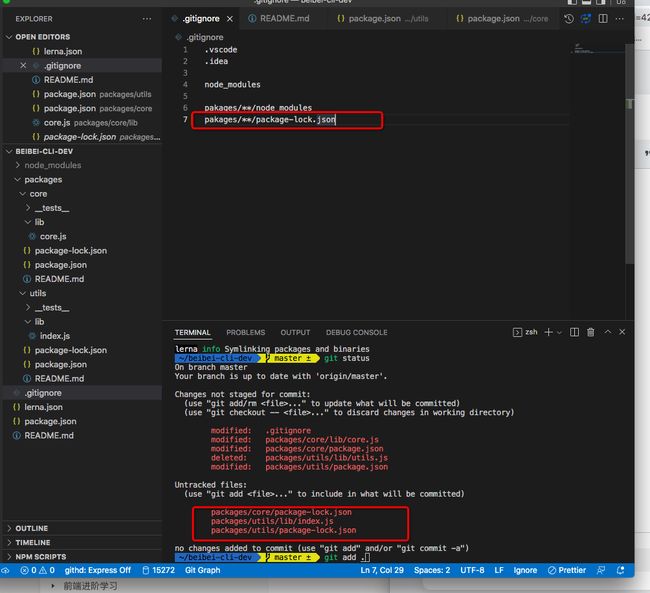Screen dimensions: 650x593
Task: Expand the OUTLINE section
Action: click(x=31, y=528)
